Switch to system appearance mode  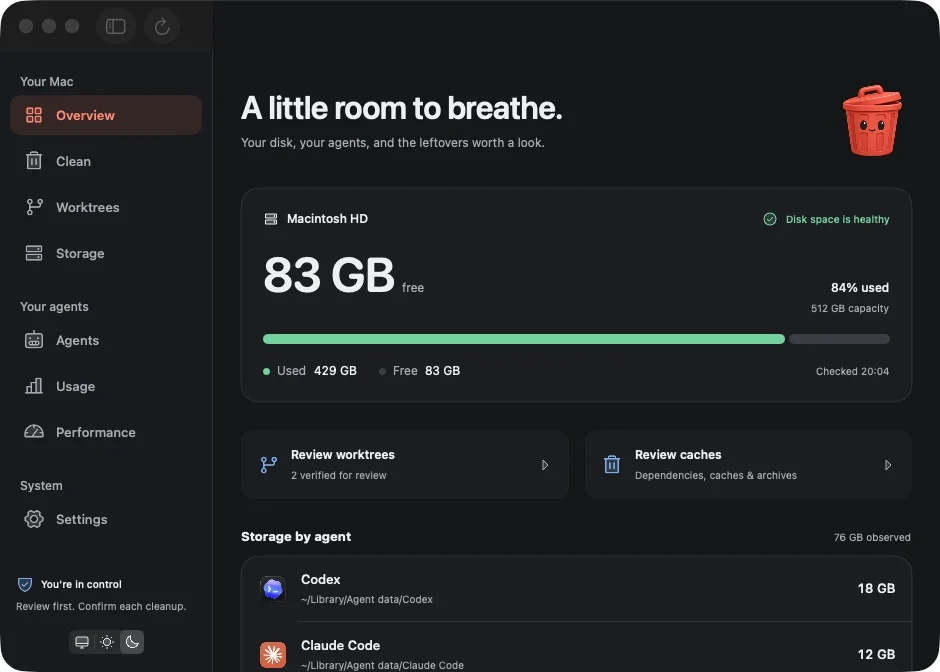click(82, 642)
